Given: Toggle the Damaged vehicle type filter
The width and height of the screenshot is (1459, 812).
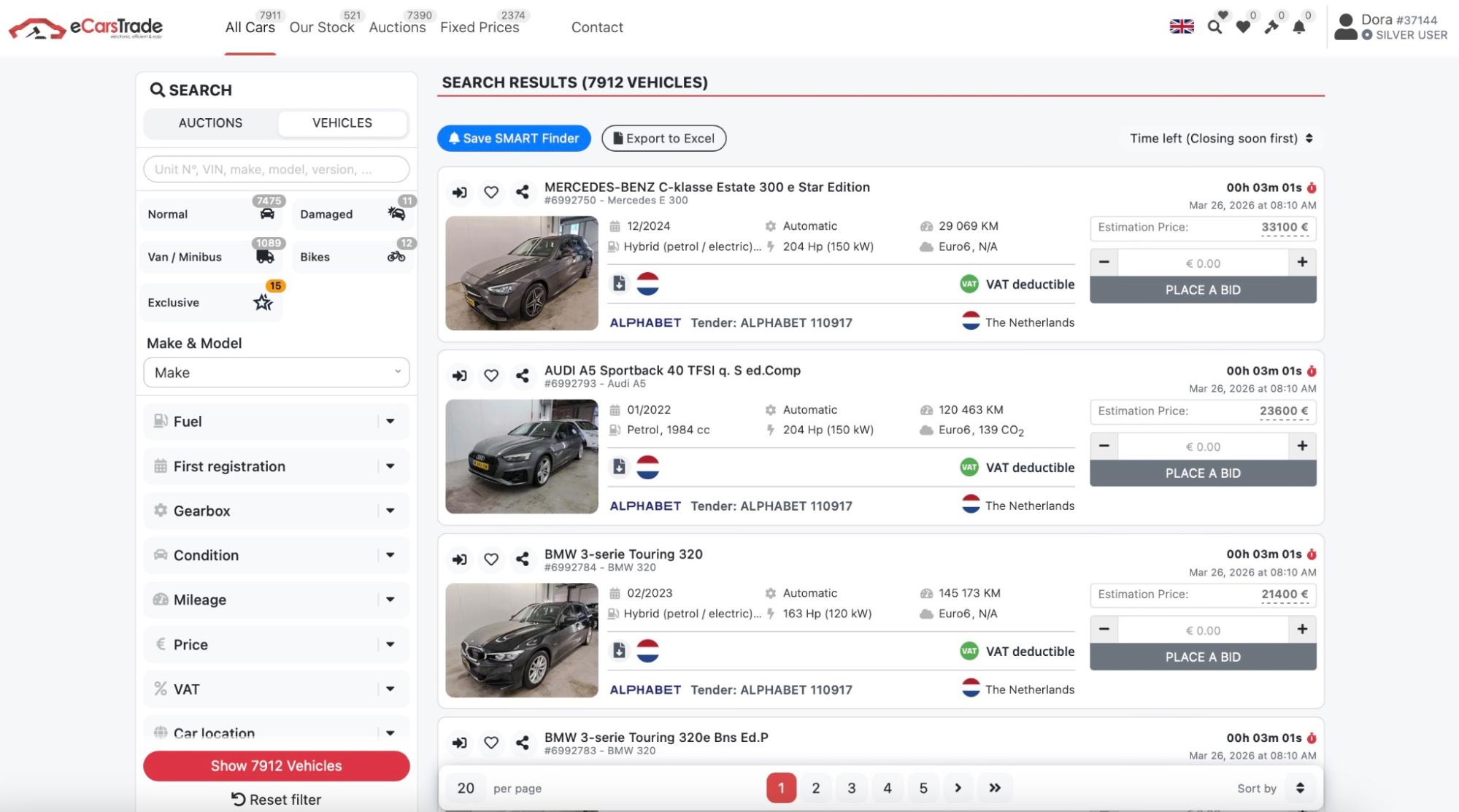Looking at the screenshot, I should 353,214.
